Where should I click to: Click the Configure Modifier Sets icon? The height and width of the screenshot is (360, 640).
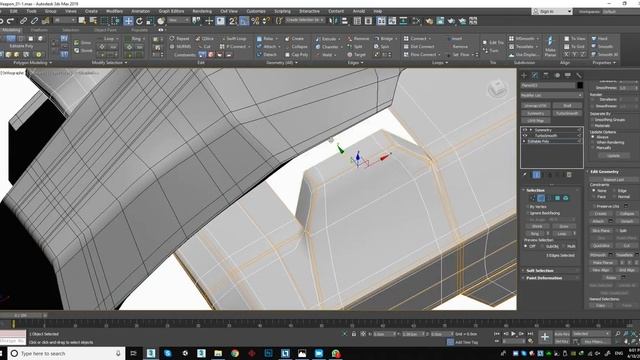[x=569, y=175]
